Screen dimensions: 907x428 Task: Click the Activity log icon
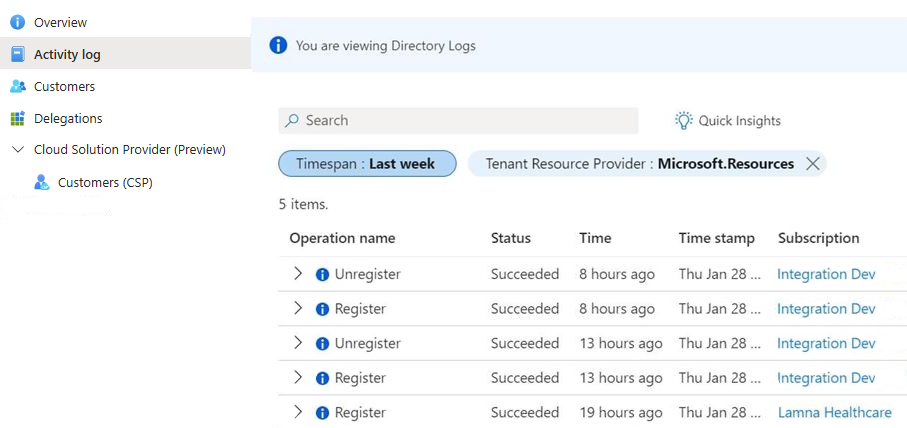[x=17, y=54]
